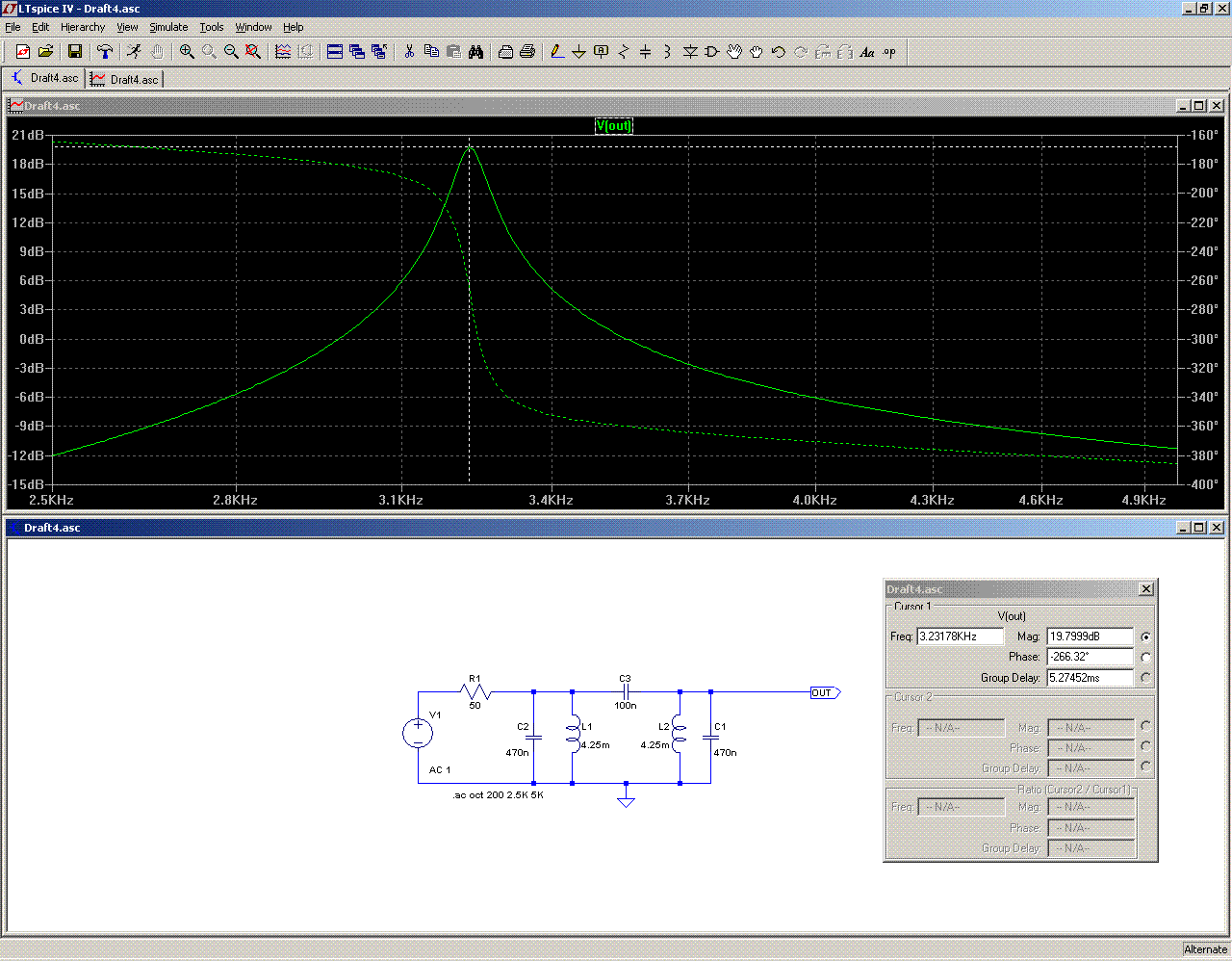Viewport: 1232px width, 961px height.
Task: Click the OUT net label in schematic
Action: pos(823,692)
